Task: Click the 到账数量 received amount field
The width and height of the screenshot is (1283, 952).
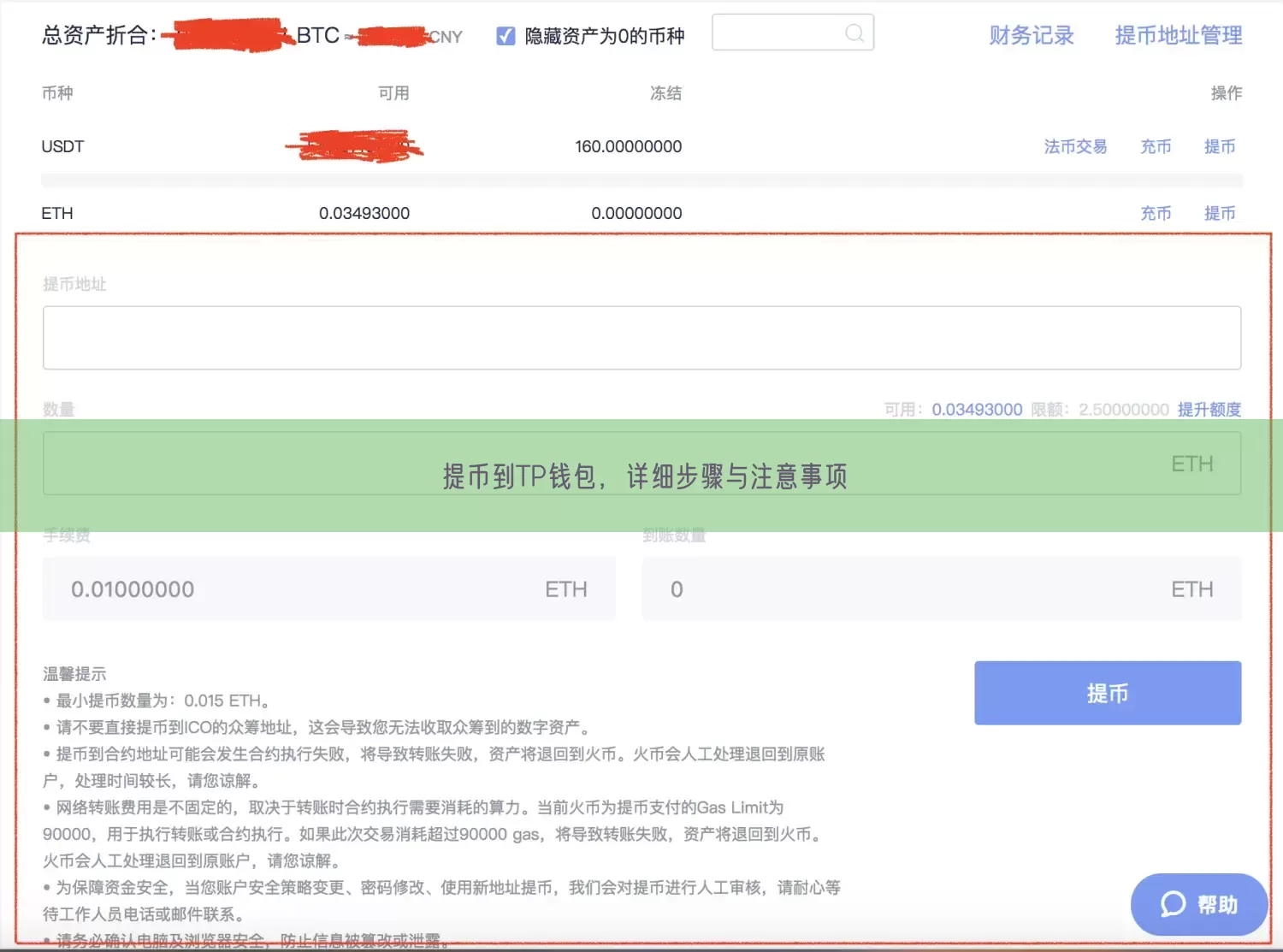Action: click(942, 588)
